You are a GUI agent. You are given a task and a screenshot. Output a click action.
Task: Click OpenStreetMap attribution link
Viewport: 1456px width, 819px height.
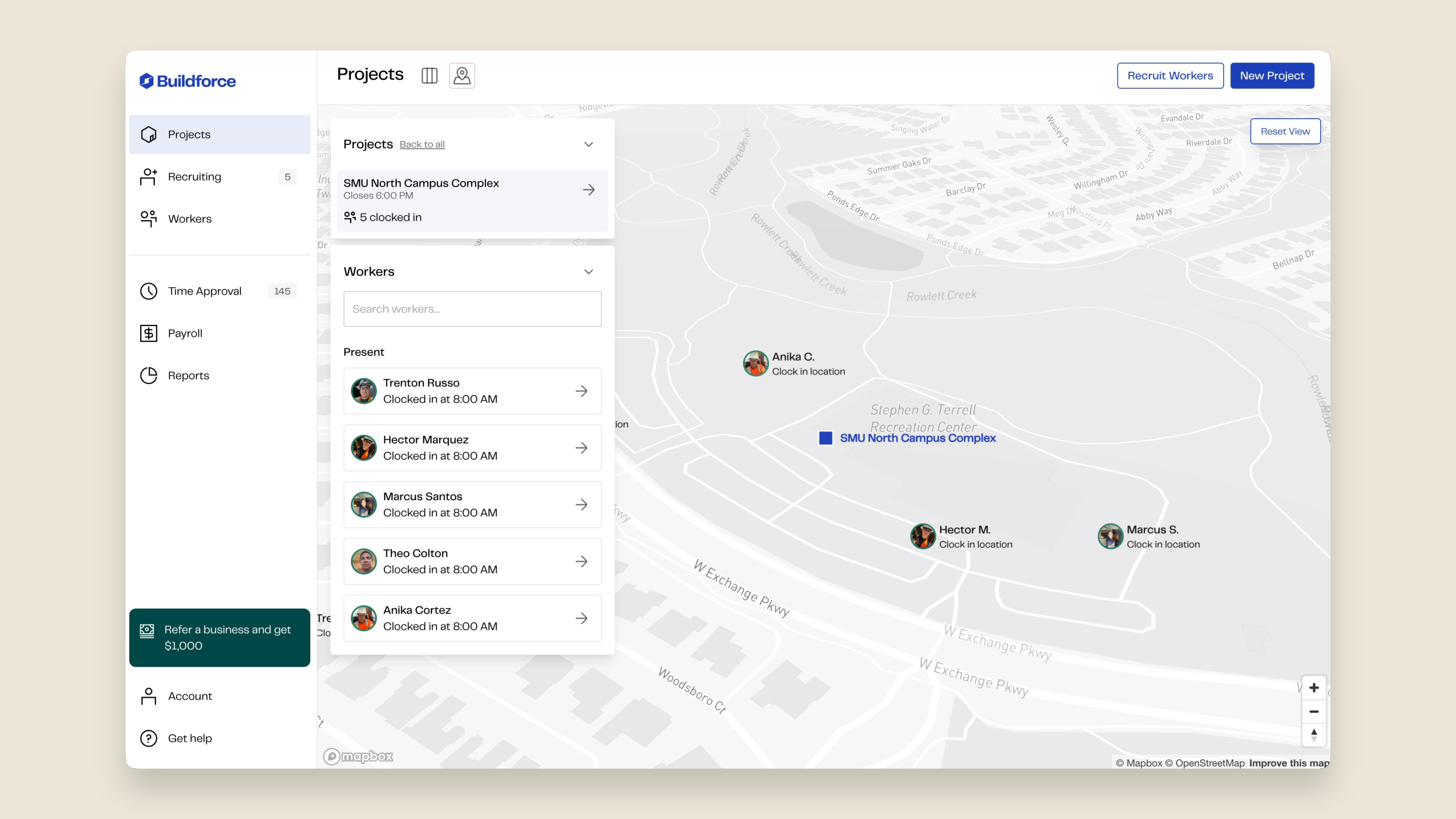click(1205, 763)
